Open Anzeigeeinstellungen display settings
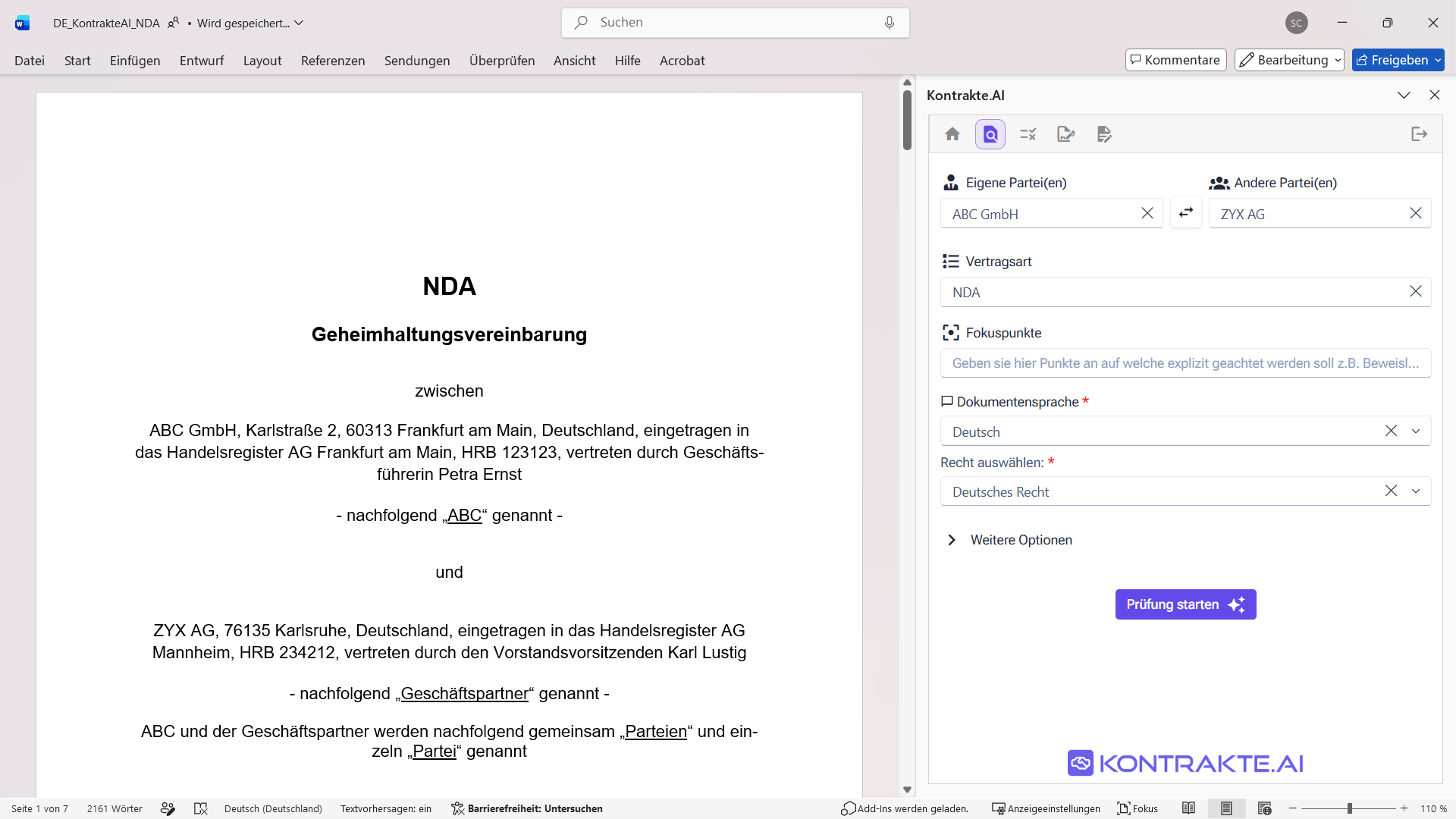Viewport: 1456px width, 819px height. pyautogui.click(x=1046, y=808)
